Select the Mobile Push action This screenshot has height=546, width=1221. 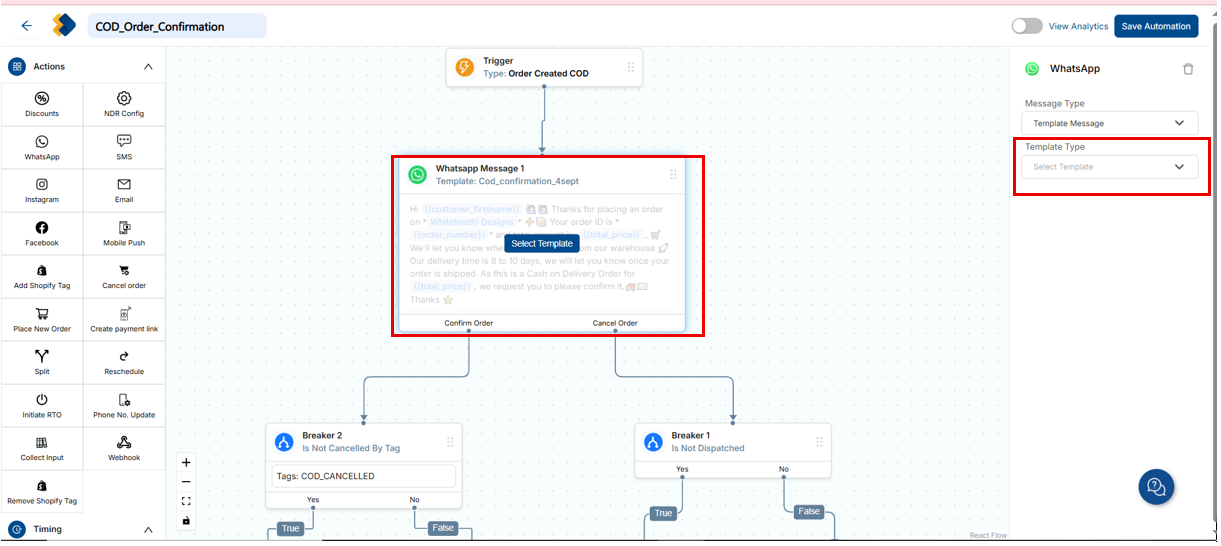[x=124, y=234]
